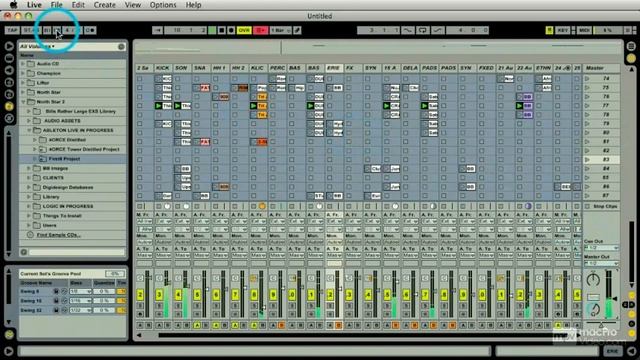Launch the KICK clip in scene 77

coord(158,106)
